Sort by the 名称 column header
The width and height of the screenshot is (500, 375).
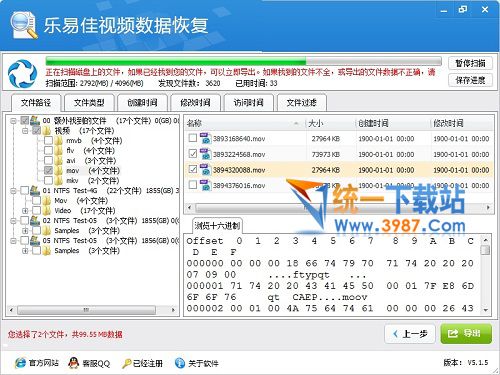(x=245, y=123)
